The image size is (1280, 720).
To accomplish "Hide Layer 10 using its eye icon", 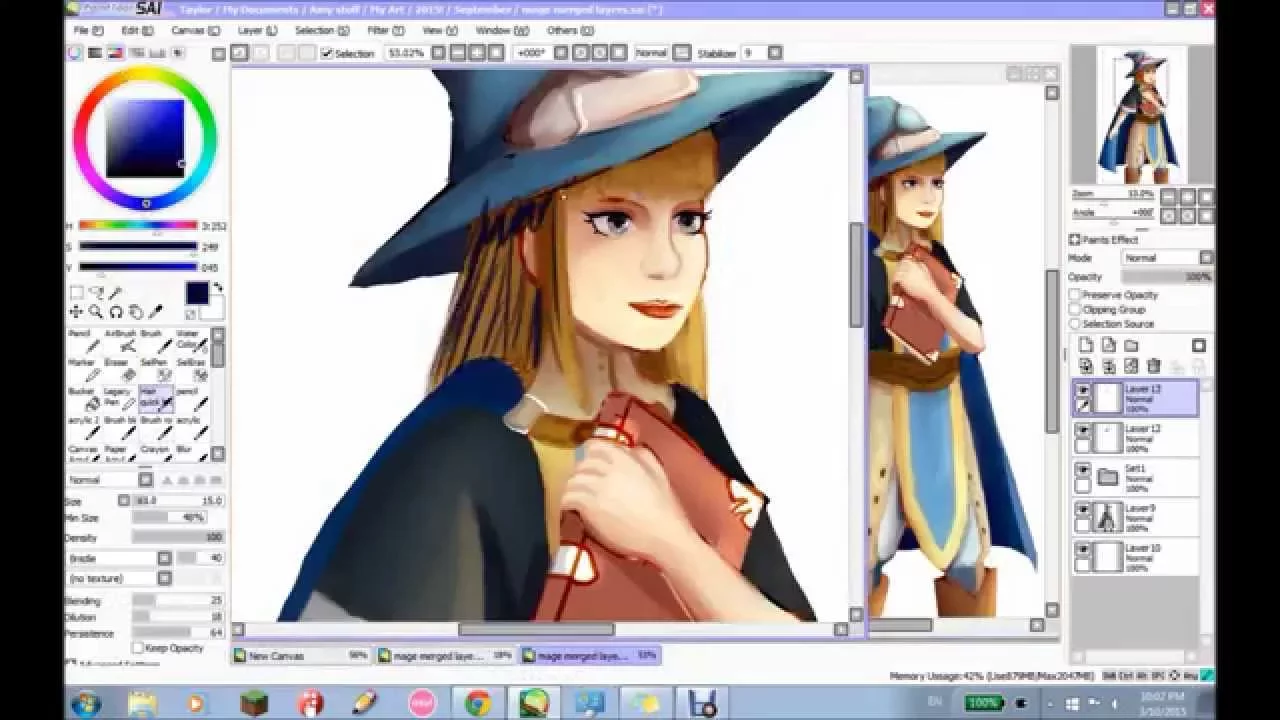I will [x=1082, y=550].
